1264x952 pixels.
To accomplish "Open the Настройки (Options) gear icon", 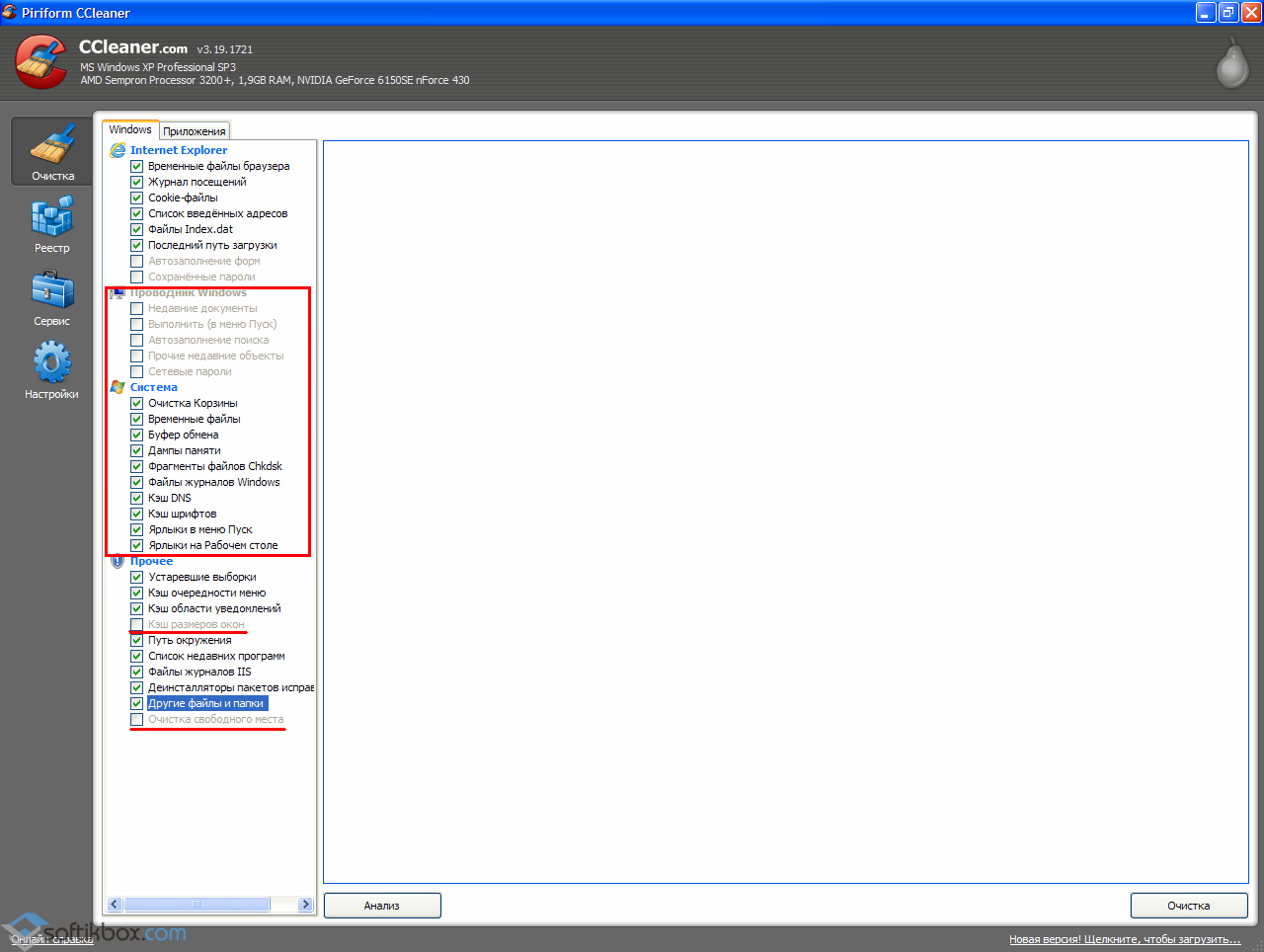I will click(52, 363).
